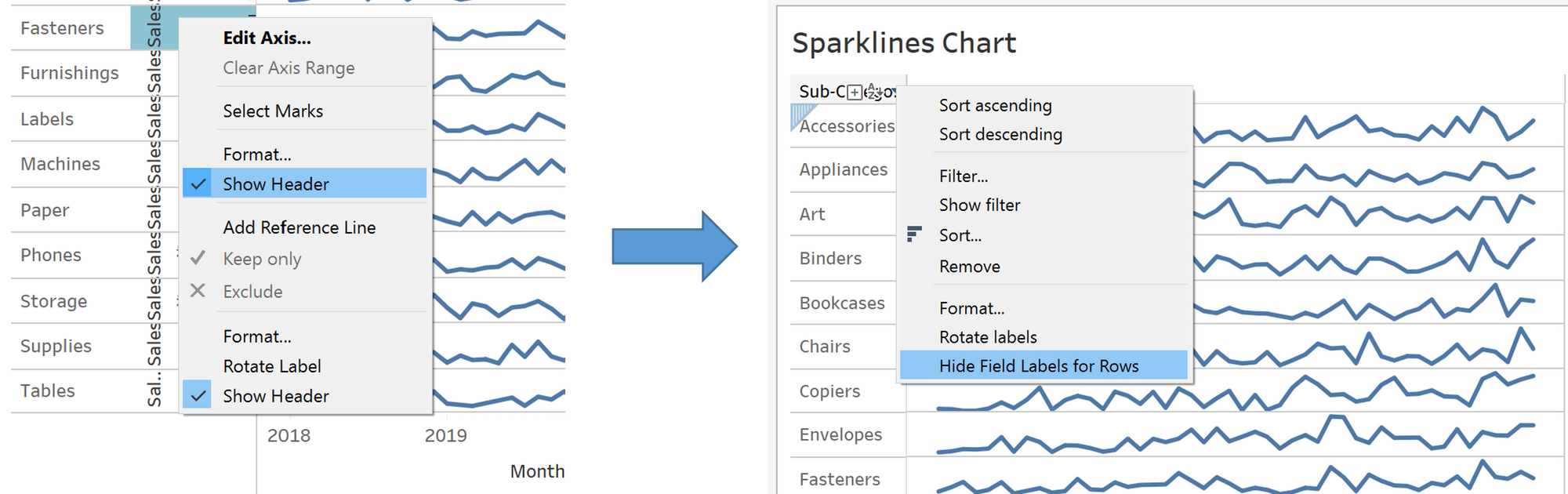
Task: Select Sort ascending from the context menu
Action: click(x=995, y=105)
